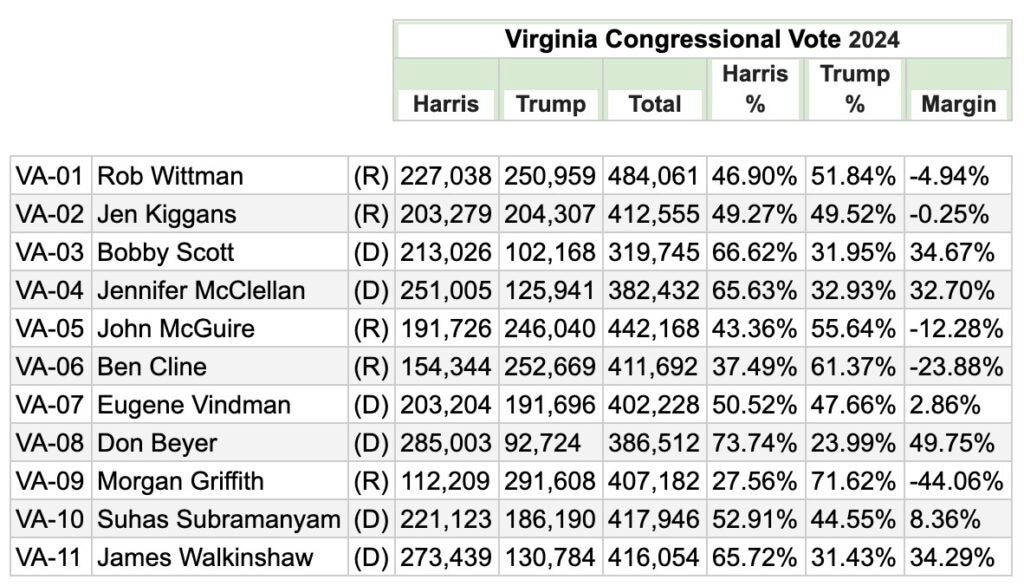1024x586 pixels.
Task: Click the Trump % header cell
Action: pyautogui.click(x=854, y=89)
